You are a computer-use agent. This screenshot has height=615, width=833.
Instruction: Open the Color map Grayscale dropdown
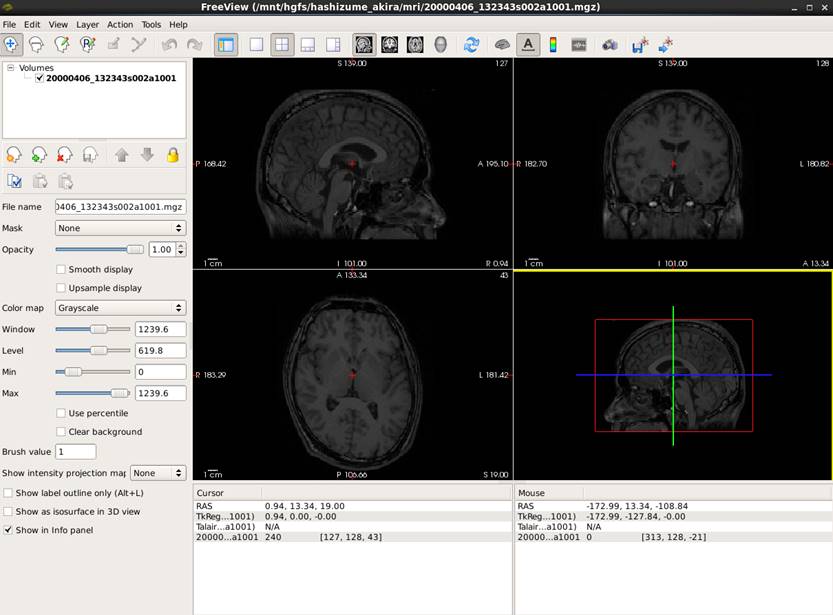121,308
